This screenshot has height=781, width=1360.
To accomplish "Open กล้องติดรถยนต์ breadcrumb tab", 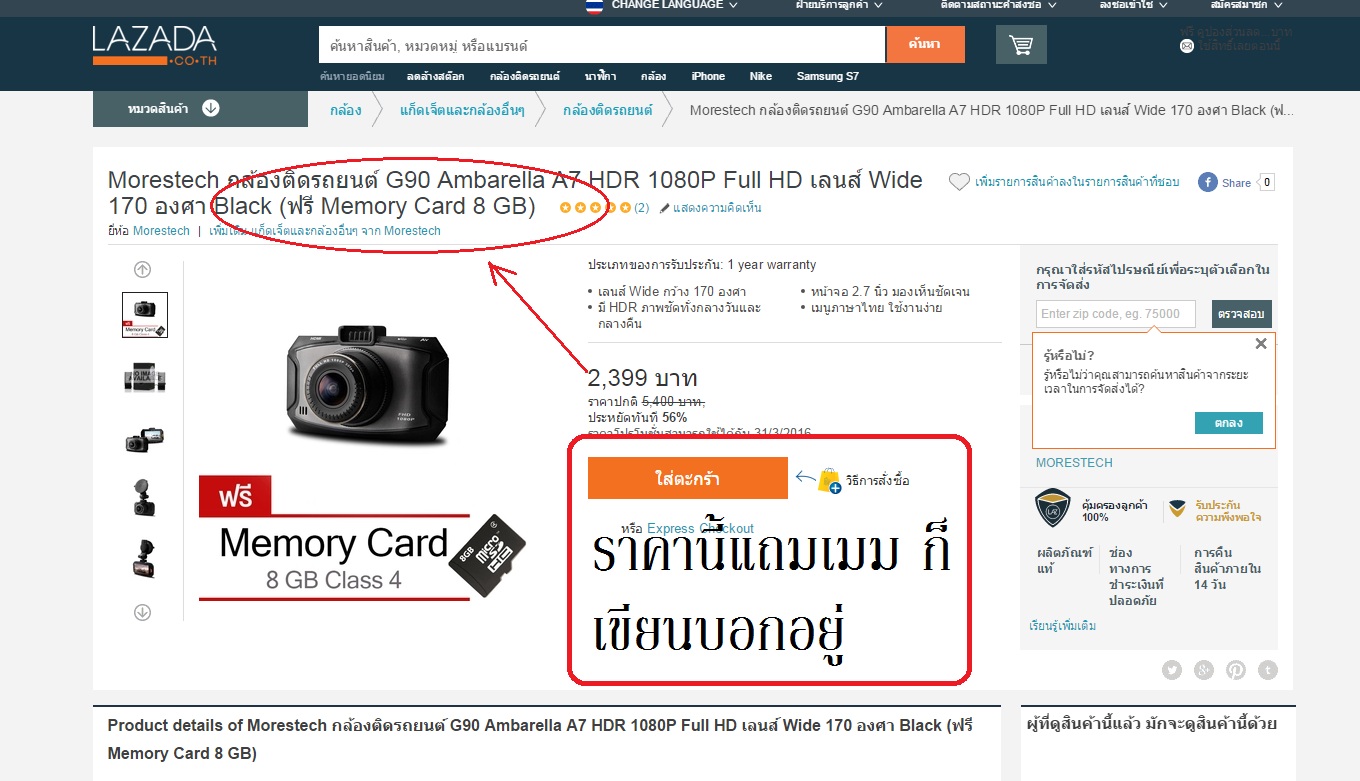I will click(607, 110).
